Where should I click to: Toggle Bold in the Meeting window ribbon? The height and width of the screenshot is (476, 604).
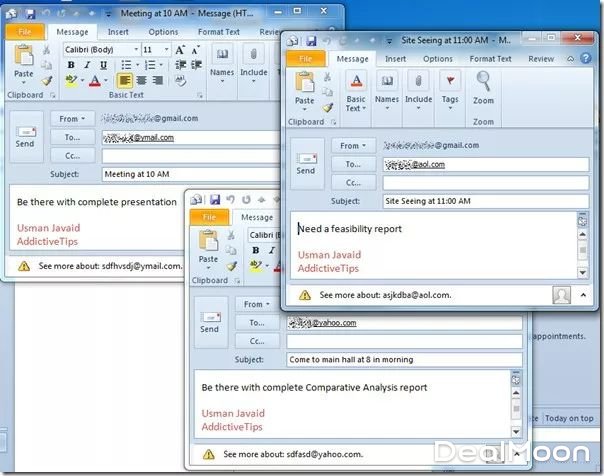(x=71, y=65)
